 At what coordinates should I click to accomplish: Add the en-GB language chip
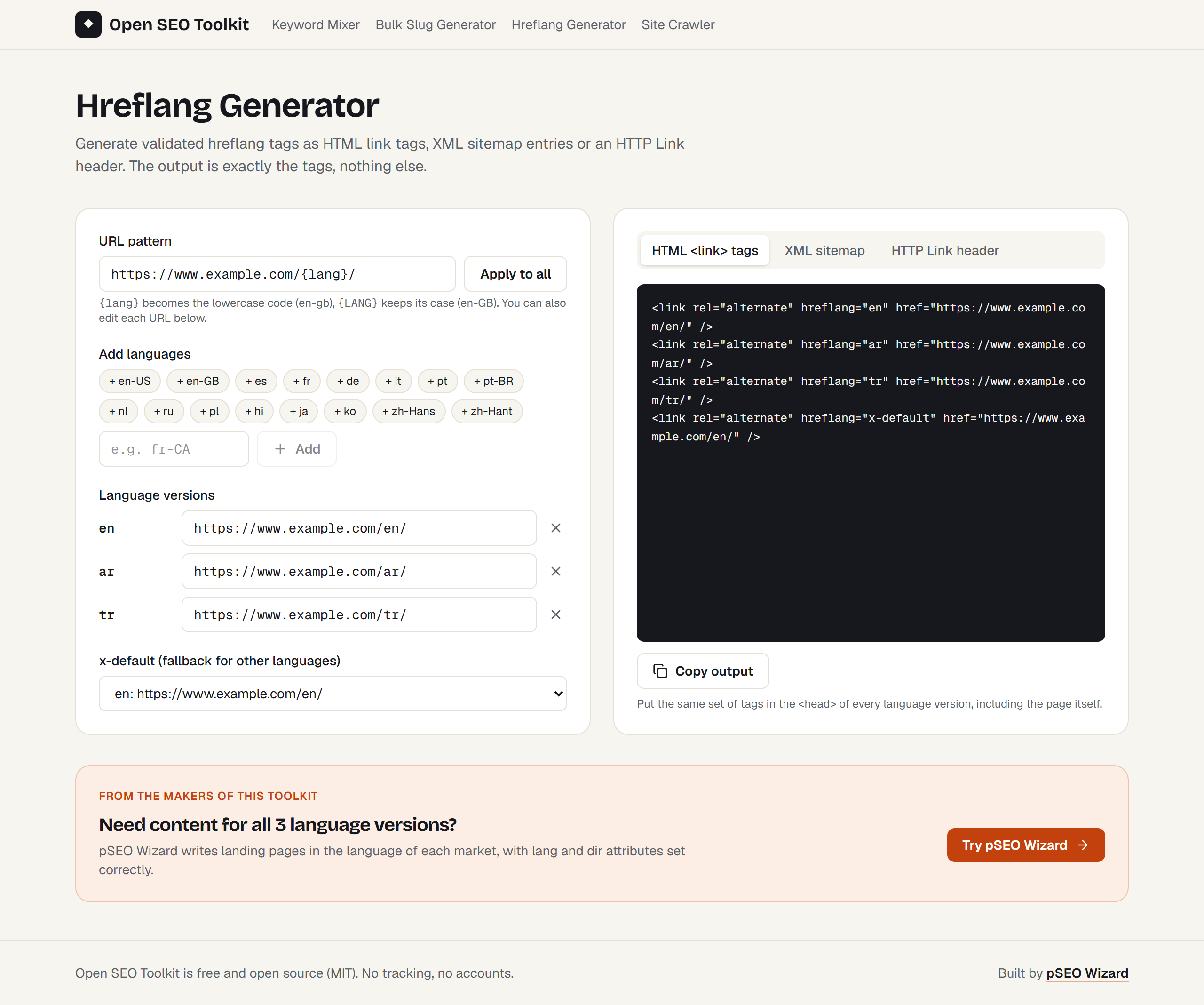click(198, 381)
